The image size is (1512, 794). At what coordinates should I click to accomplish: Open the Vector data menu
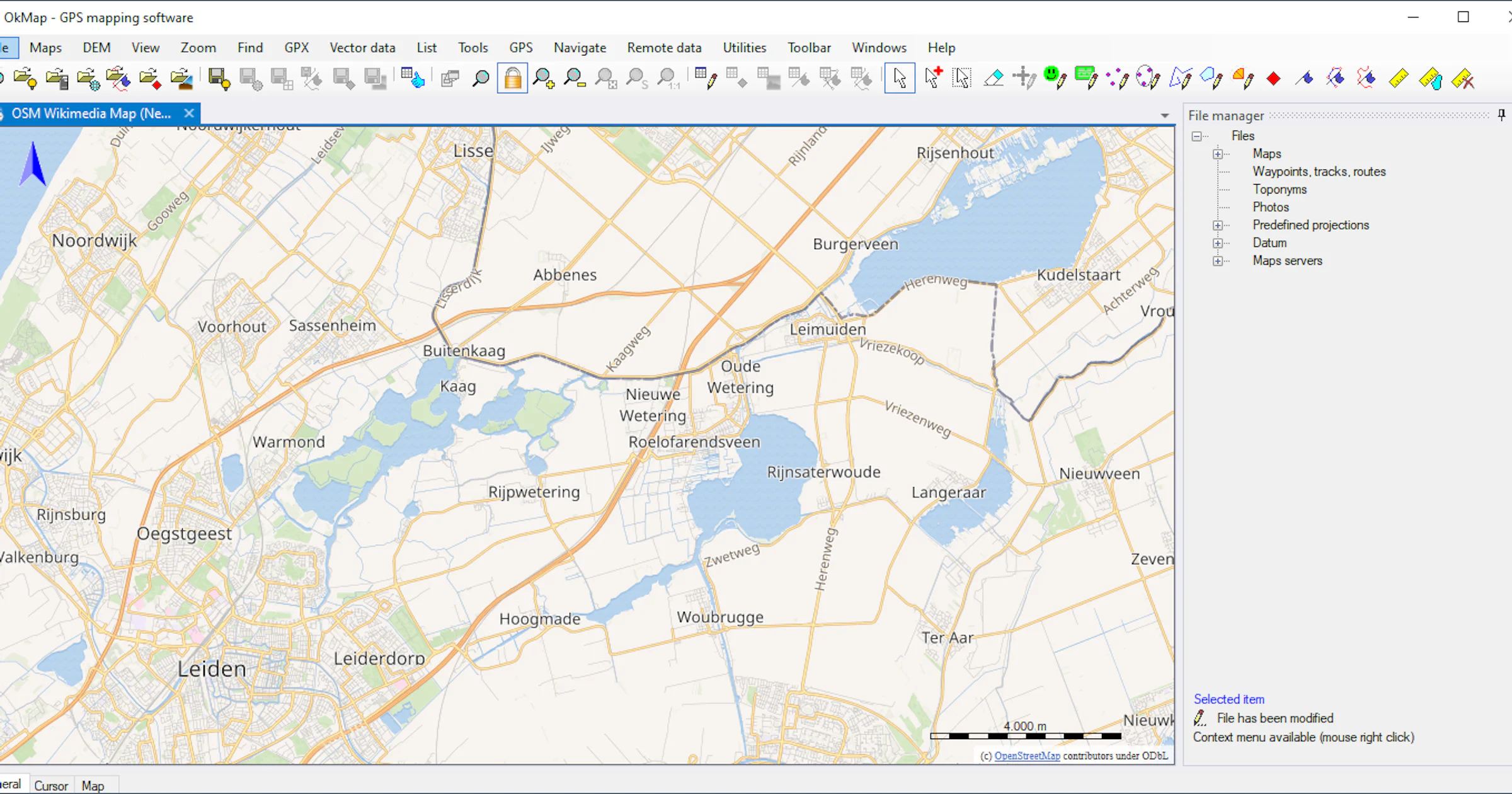pyautogui.click(x=362, y=48)
